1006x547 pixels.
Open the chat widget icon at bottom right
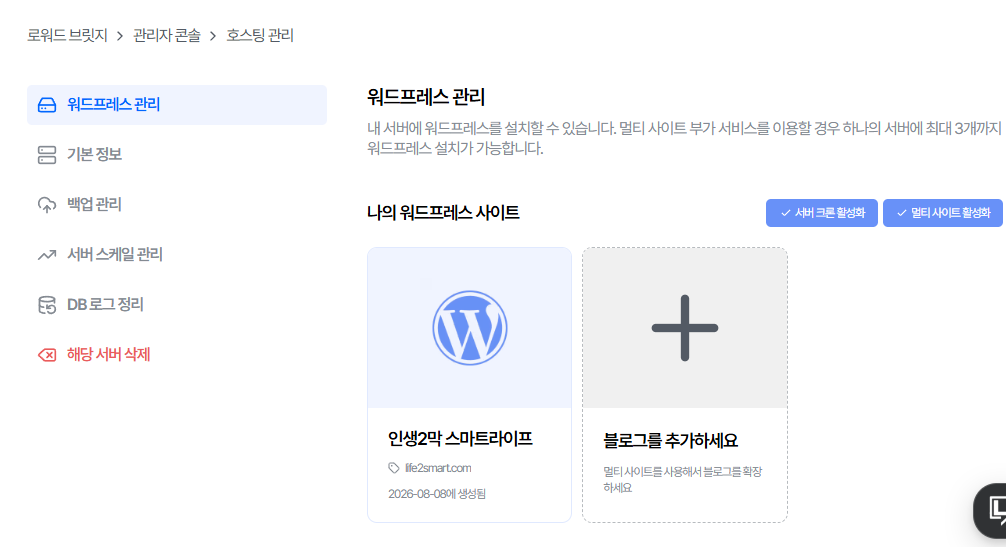pyautogui.click(x=991, y=510)
